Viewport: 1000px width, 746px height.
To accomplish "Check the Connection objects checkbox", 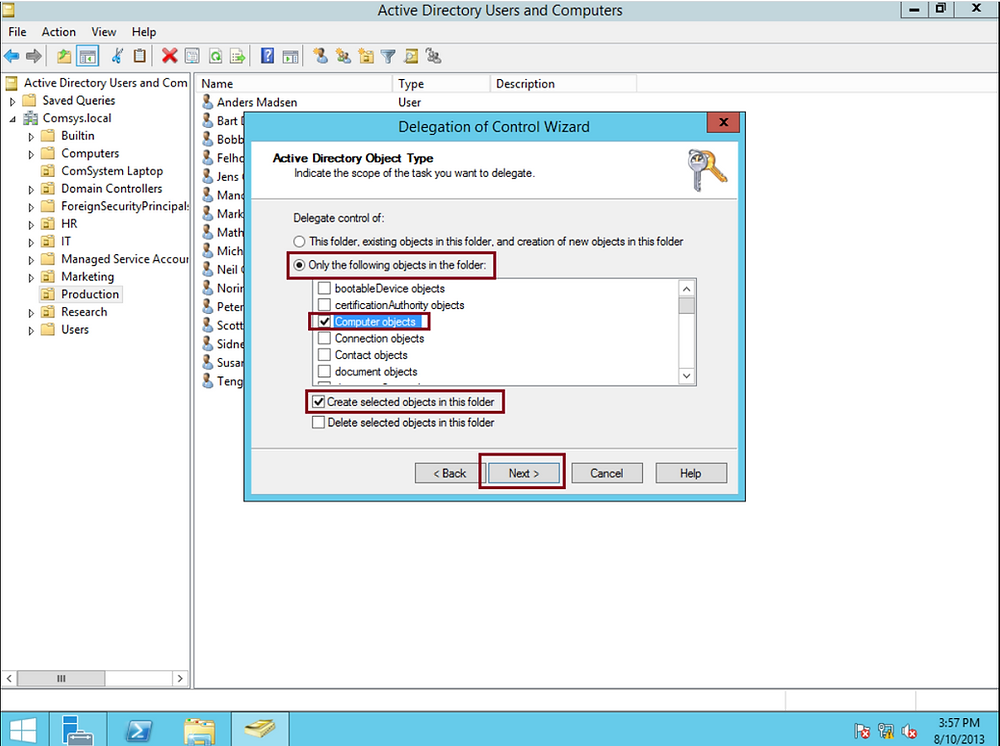I will 324,338.
